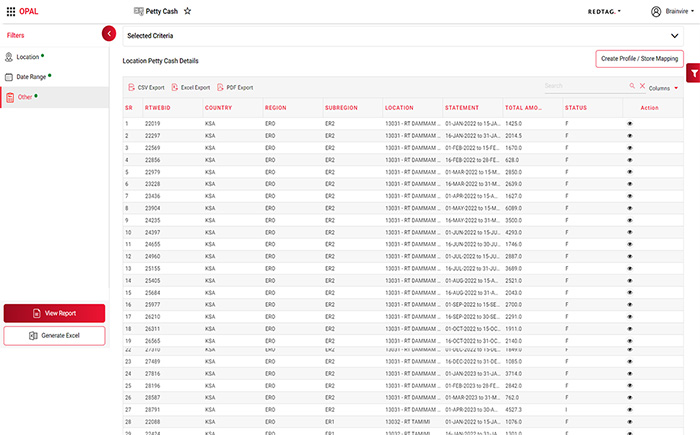Click the OPAL logo text
This screenshot has width=700, height=435.
[29, 12]
